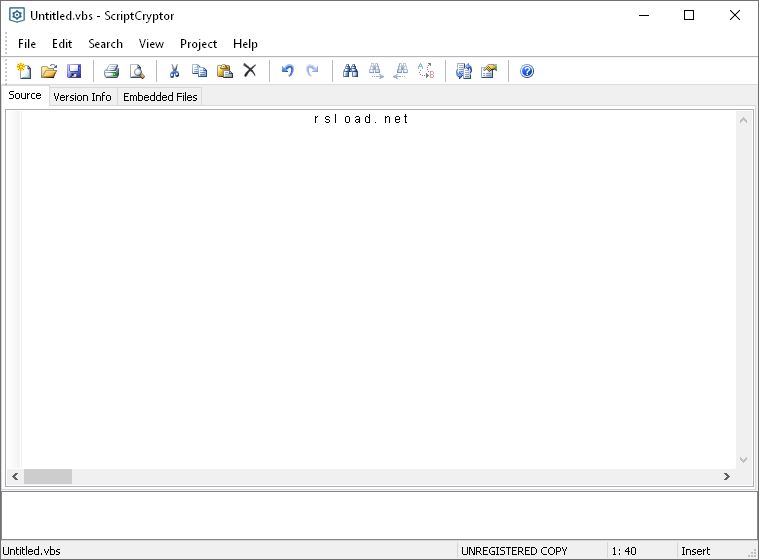
Task: Open print preview icon
Action: click(137, 71)
